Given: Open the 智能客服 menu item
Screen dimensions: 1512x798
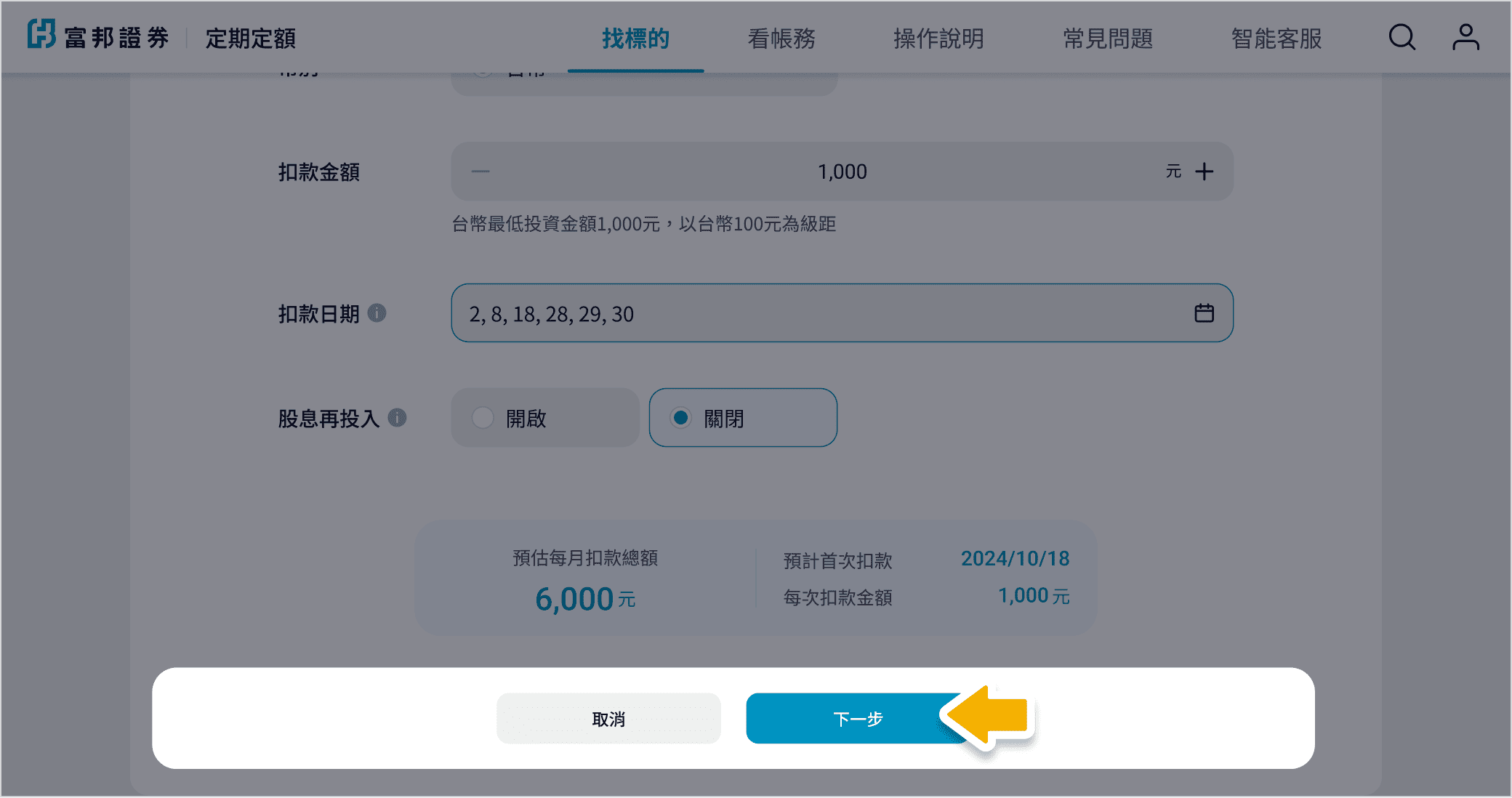Looking at the screenshot, I should [1276, 39].
